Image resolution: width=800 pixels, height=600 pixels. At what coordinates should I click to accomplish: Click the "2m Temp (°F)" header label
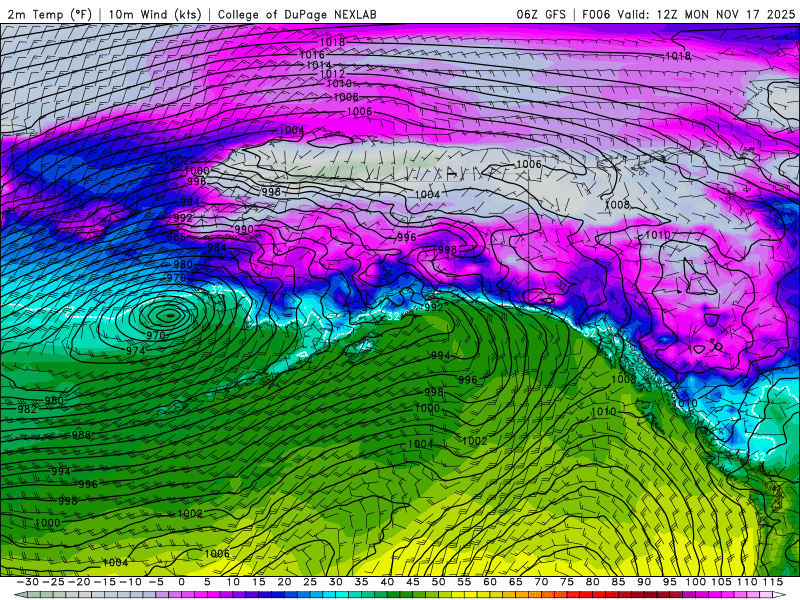point(49,14)
